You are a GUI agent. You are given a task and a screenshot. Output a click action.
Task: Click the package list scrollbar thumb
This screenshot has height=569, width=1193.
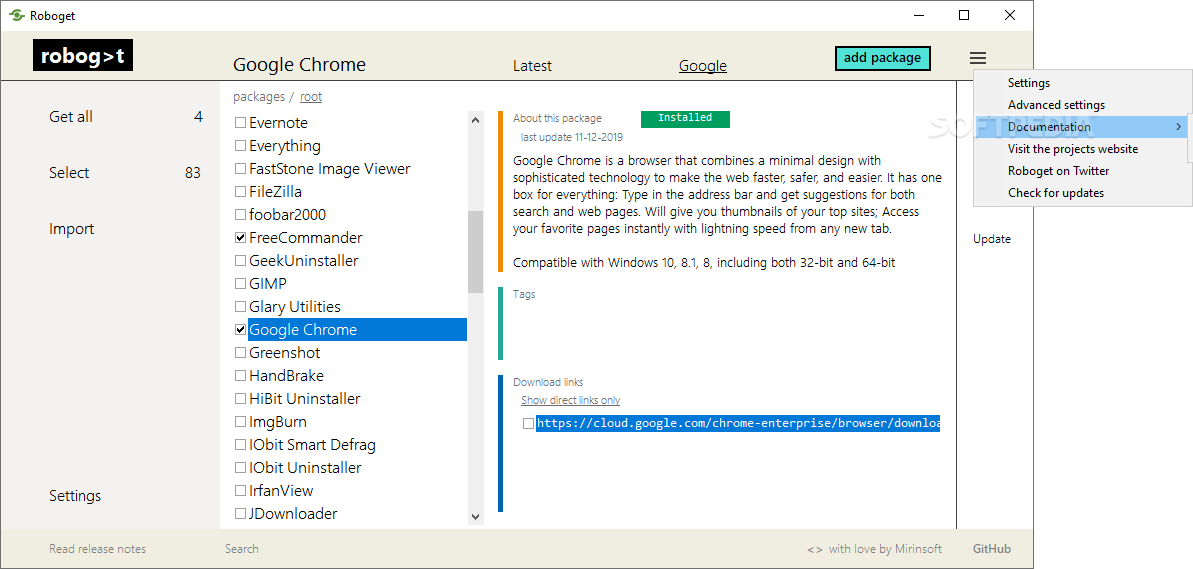coord(476,252)
